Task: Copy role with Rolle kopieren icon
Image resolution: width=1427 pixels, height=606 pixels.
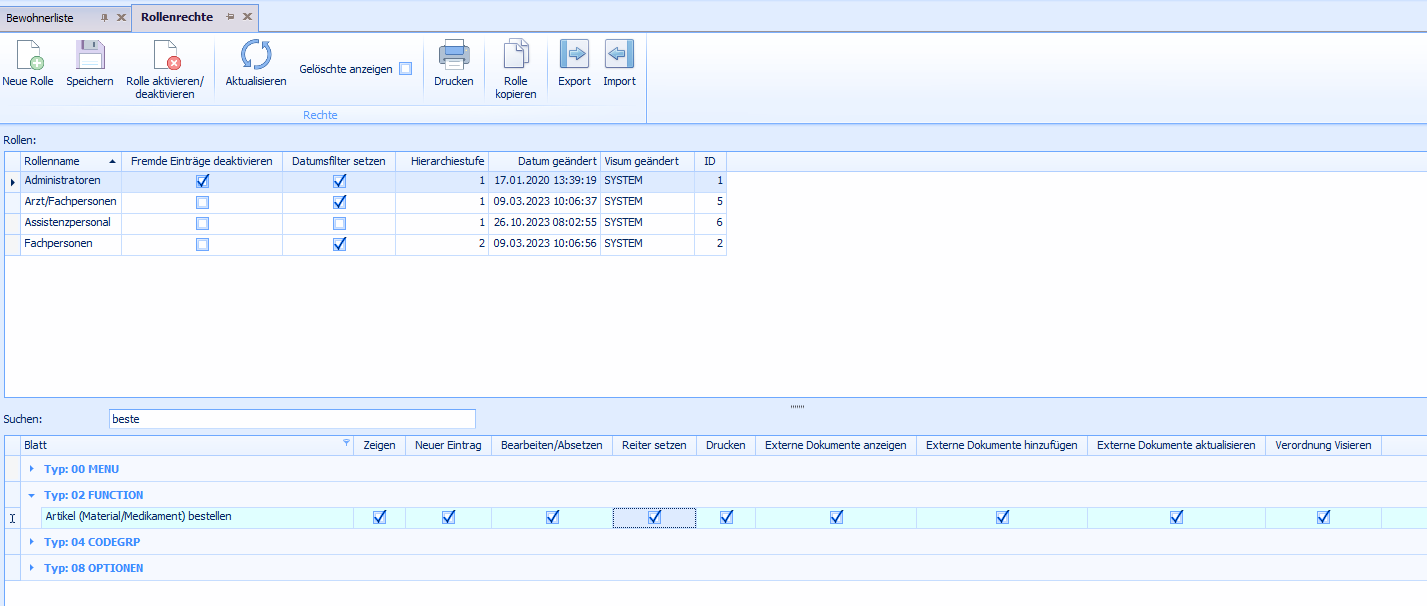Action: point(516,56)
